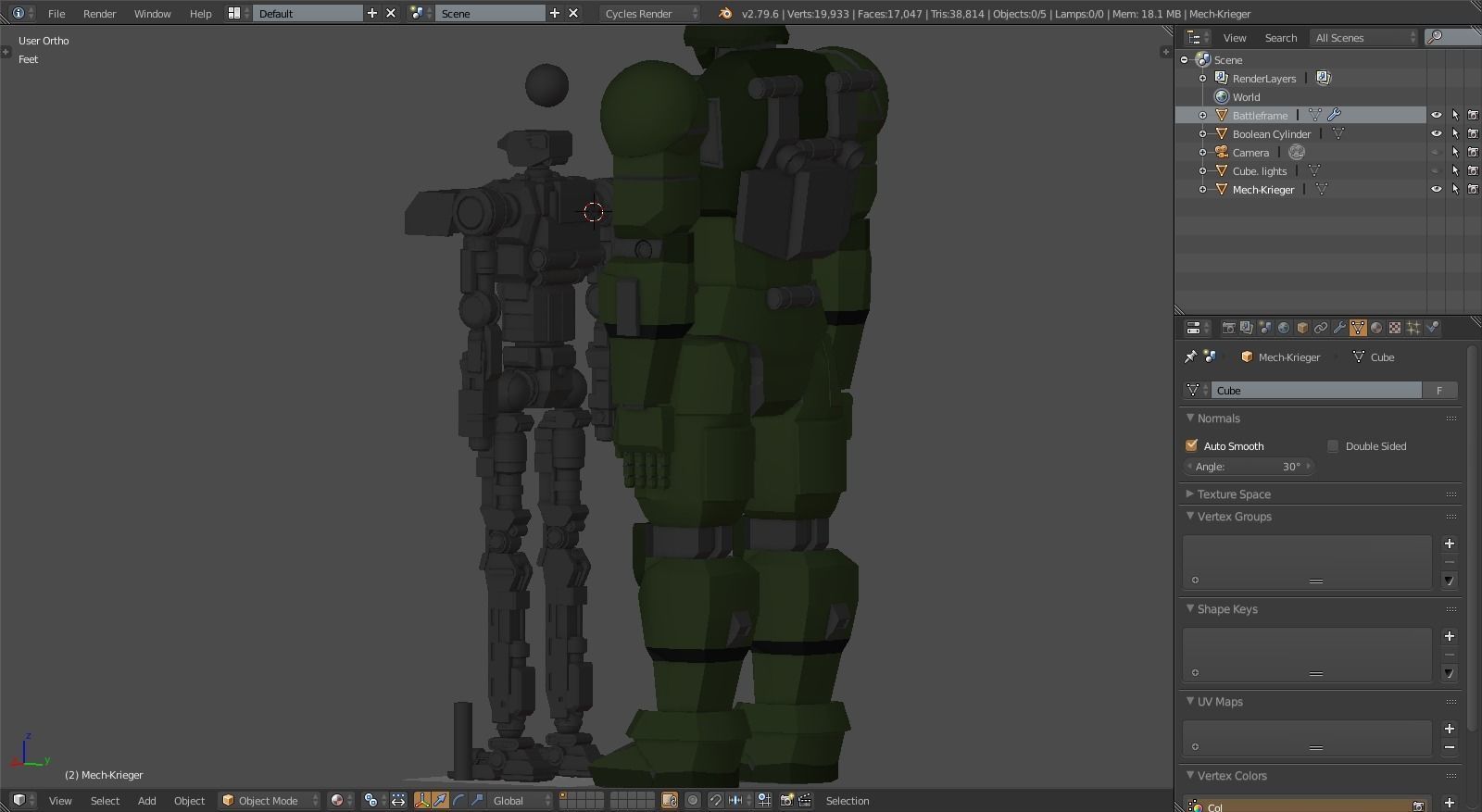1482x812 pixels.
Task: Hide Boolean Cylinder with its eye icon
Action: [1437, 133]
